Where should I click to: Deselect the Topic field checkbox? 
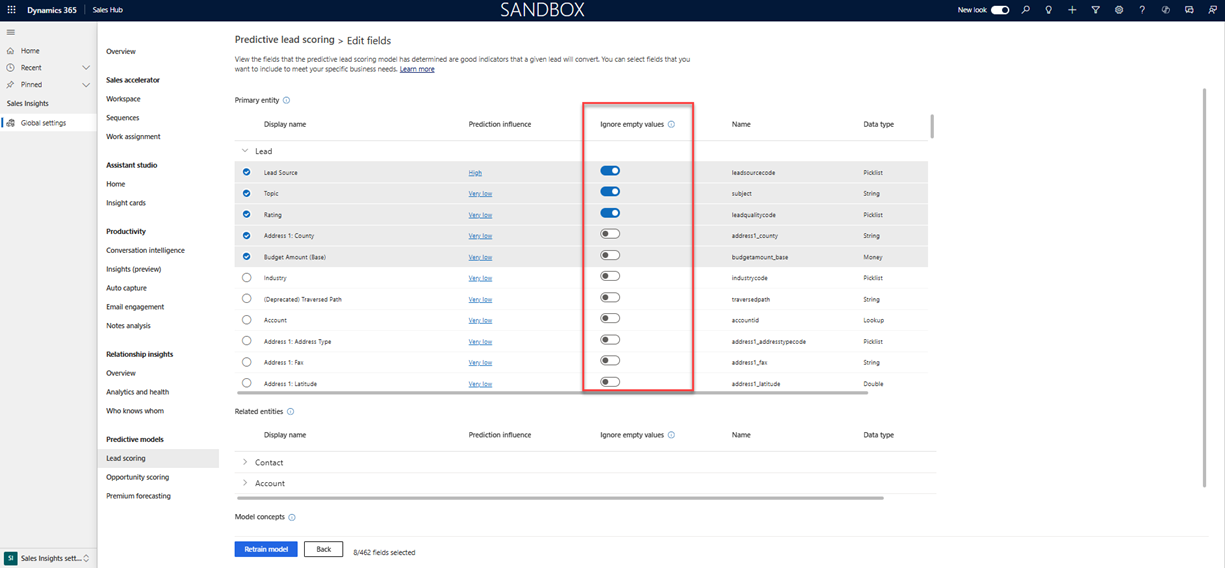[x=247, y=193]
